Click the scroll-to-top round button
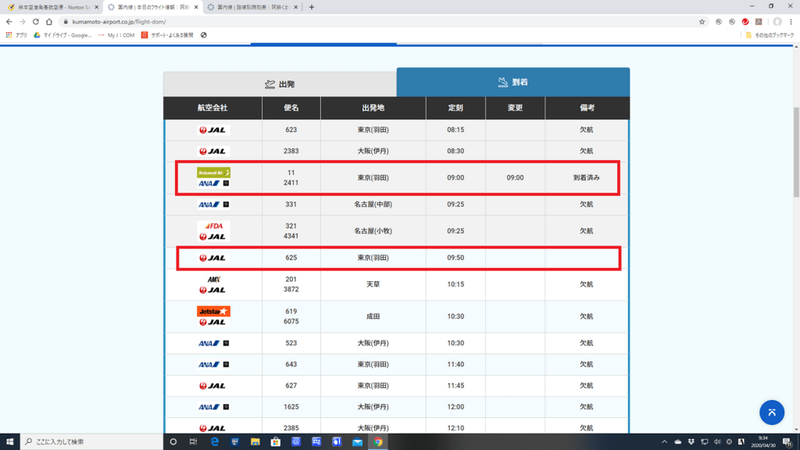The image size is (800, 450). pyautogui.click(x=771, y=412)
